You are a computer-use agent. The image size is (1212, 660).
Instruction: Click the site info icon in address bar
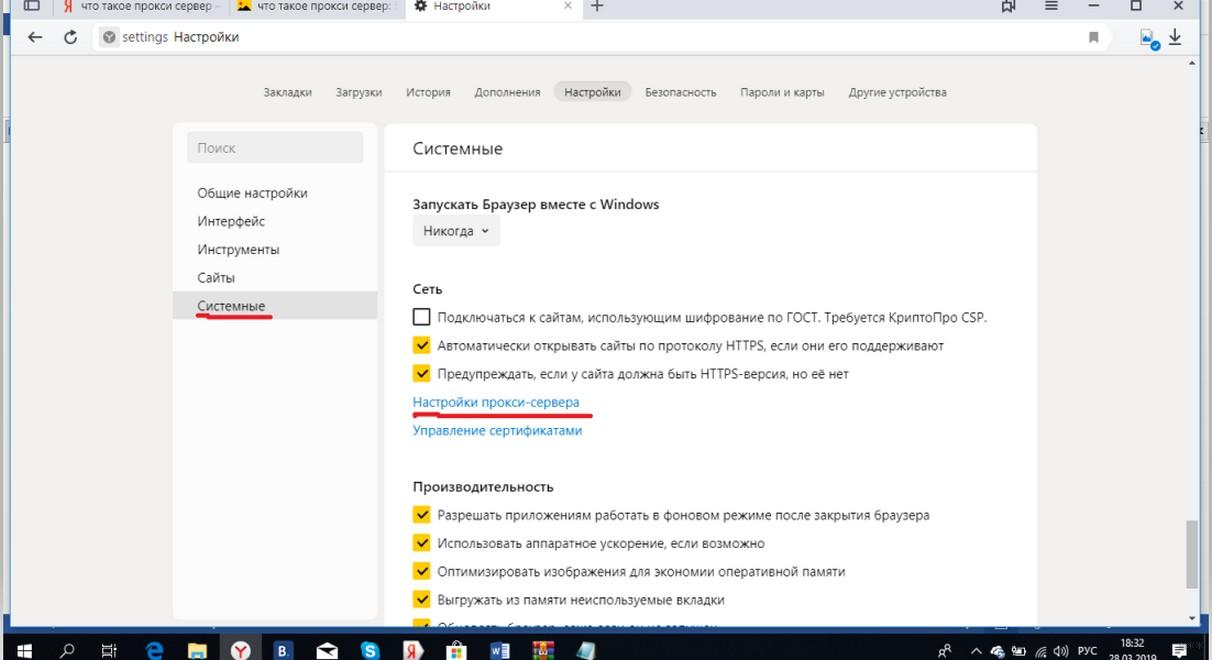[110, 37]
